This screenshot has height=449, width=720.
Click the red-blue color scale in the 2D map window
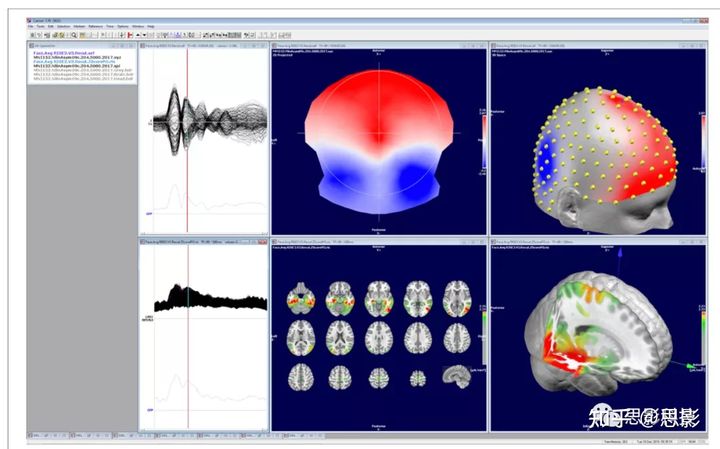[x=484, y=141]
